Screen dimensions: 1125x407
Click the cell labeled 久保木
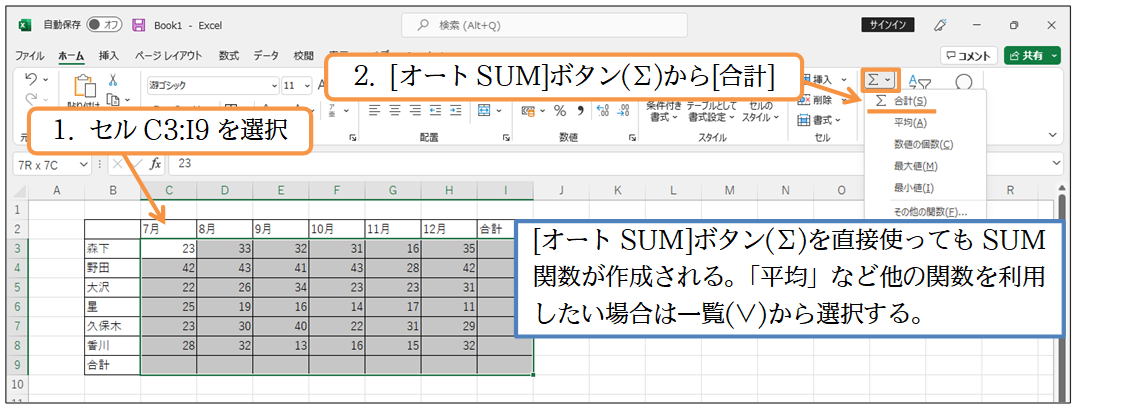click(112, 327)
